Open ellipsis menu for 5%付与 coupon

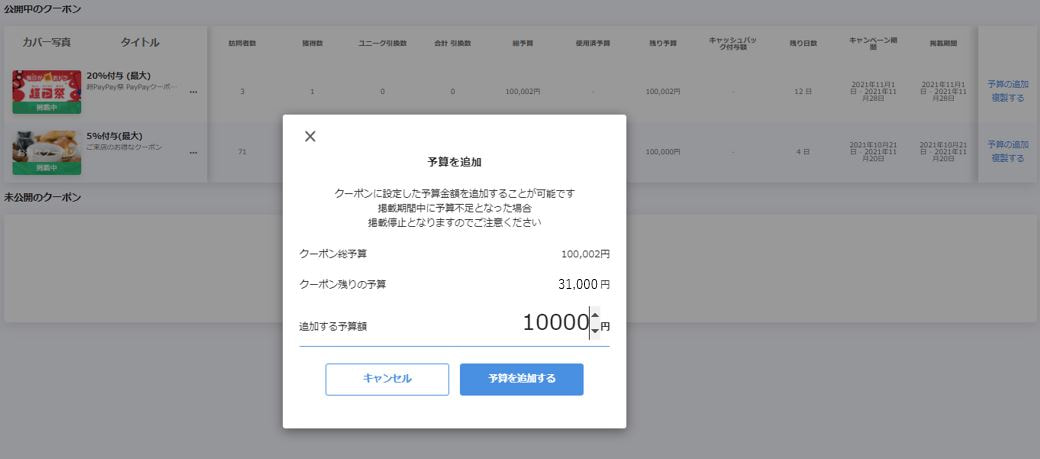coord(193,152)
